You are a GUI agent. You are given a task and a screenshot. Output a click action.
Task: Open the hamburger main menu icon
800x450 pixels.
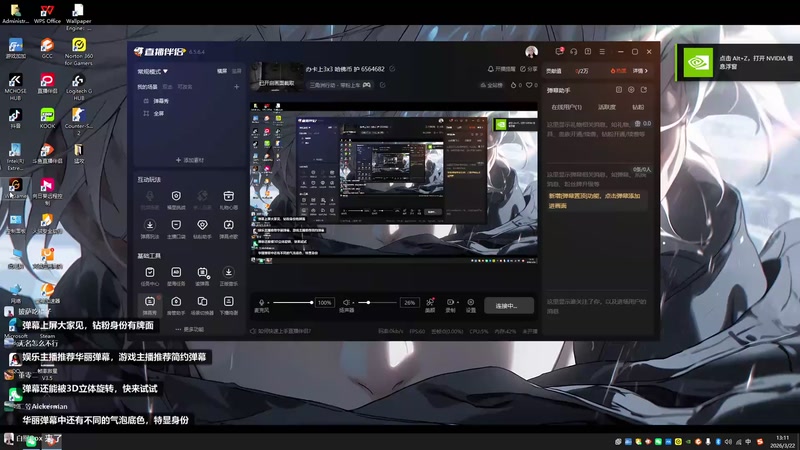[x=602, y=52]
